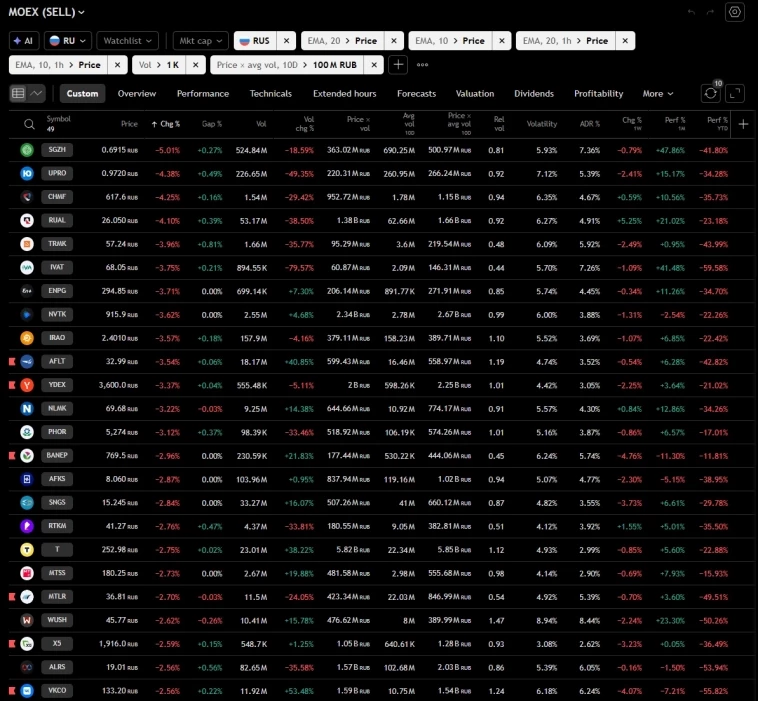The width and height of the screenshot is (758, 701).
Task: Remove the EMA, 10 > Price filter
Action: 502,41
